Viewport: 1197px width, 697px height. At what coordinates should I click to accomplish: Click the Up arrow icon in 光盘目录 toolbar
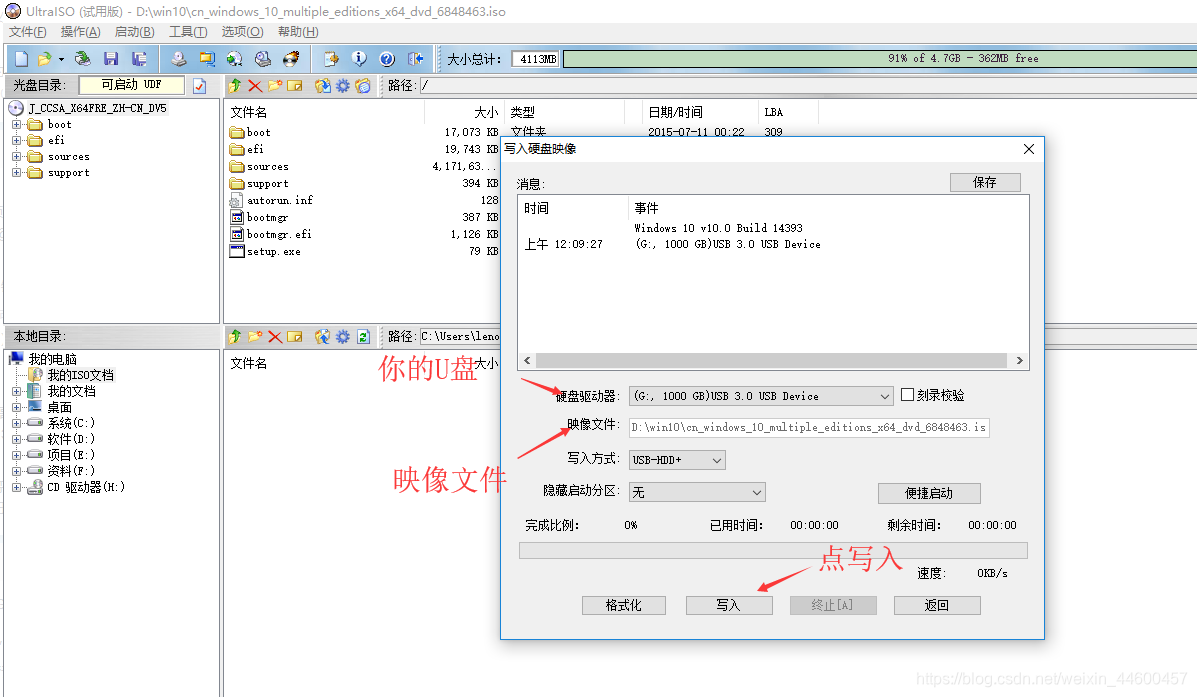[x=235, y=86]
